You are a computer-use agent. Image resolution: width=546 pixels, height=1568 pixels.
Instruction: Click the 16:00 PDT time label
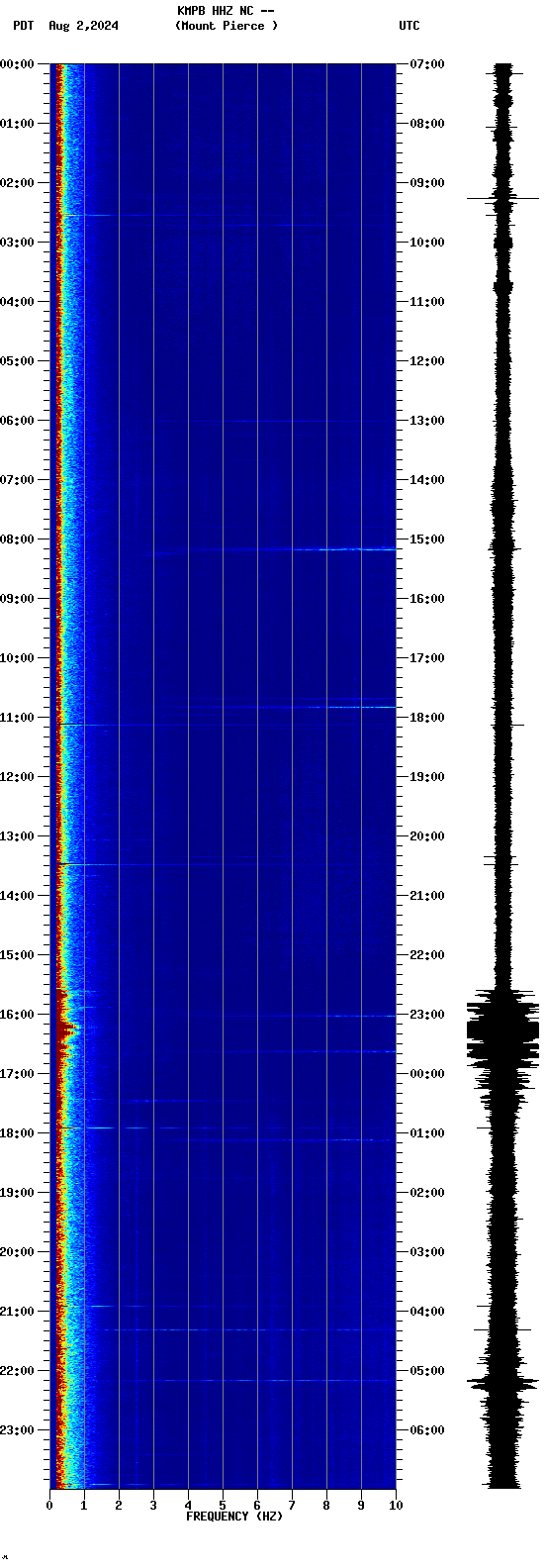[17, 1015]
